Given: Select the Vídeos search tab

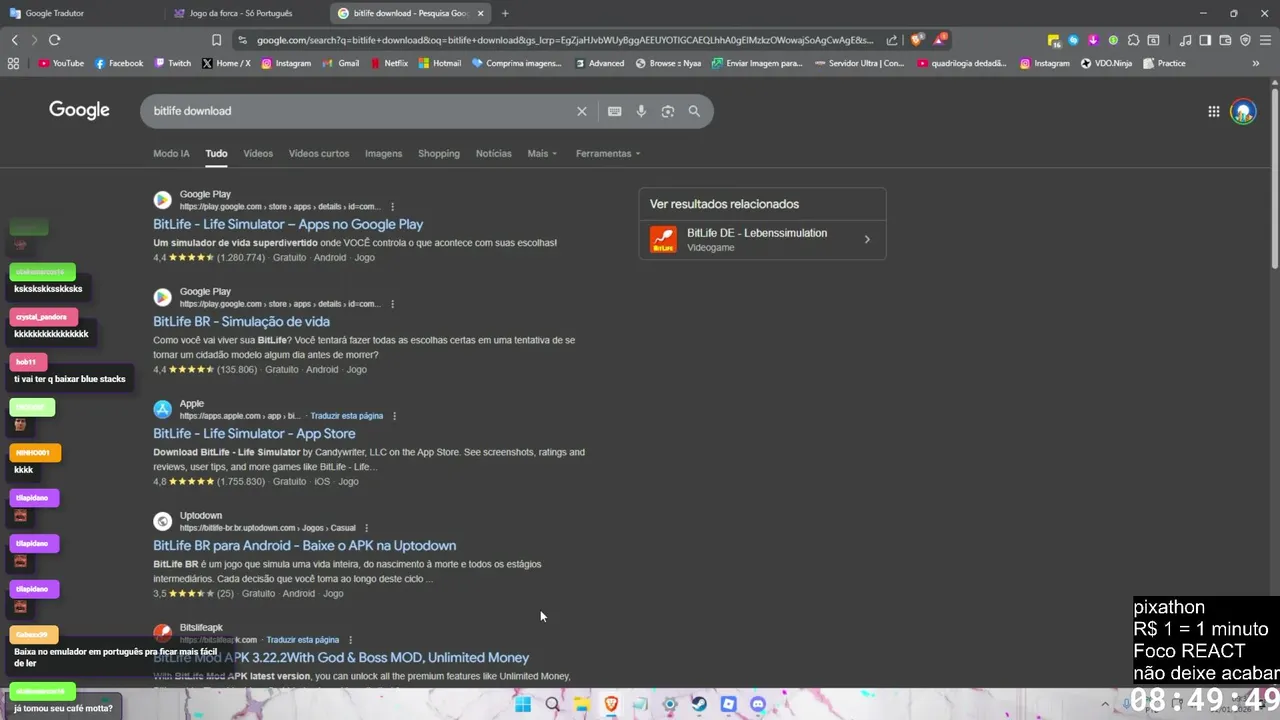Looking at the screenshot, I should [258, 153].
